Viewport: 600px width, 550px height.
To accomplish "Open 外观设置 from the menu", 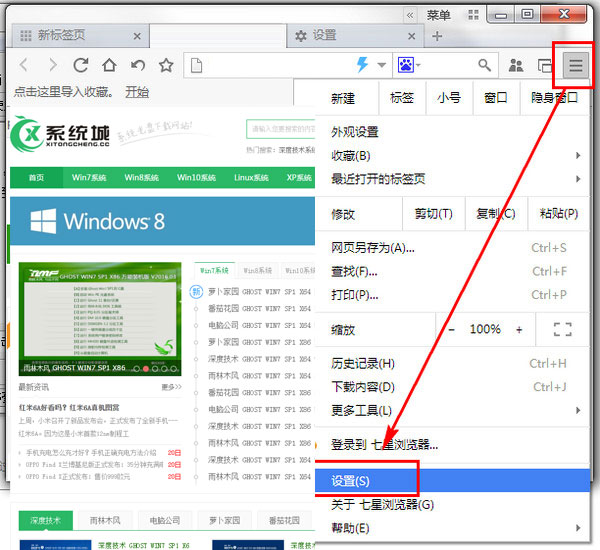I will [452, 132].
